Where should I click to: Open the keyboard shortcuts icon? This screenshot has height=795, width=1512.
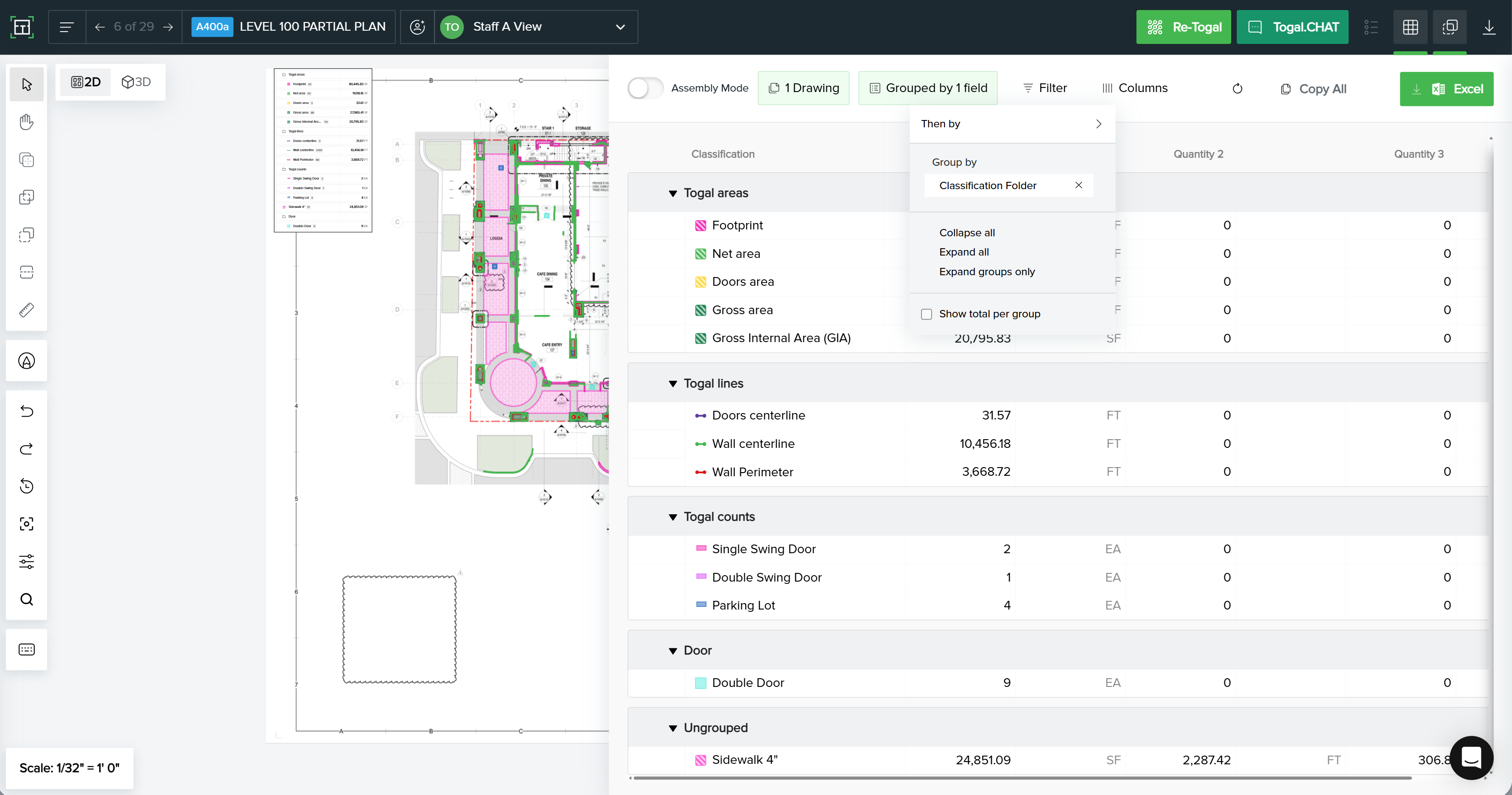coord(27,649)
